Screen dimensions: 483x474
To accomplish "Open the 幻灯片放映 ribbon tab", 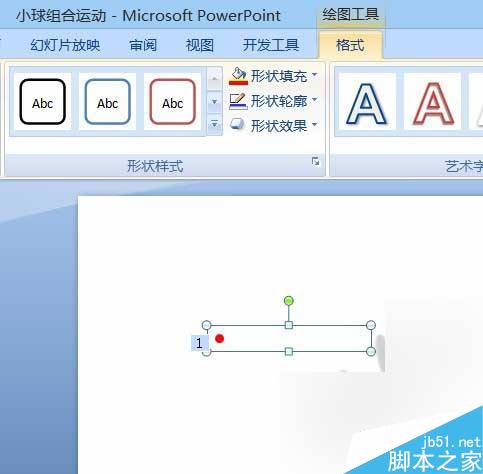I will coord(65,45).
